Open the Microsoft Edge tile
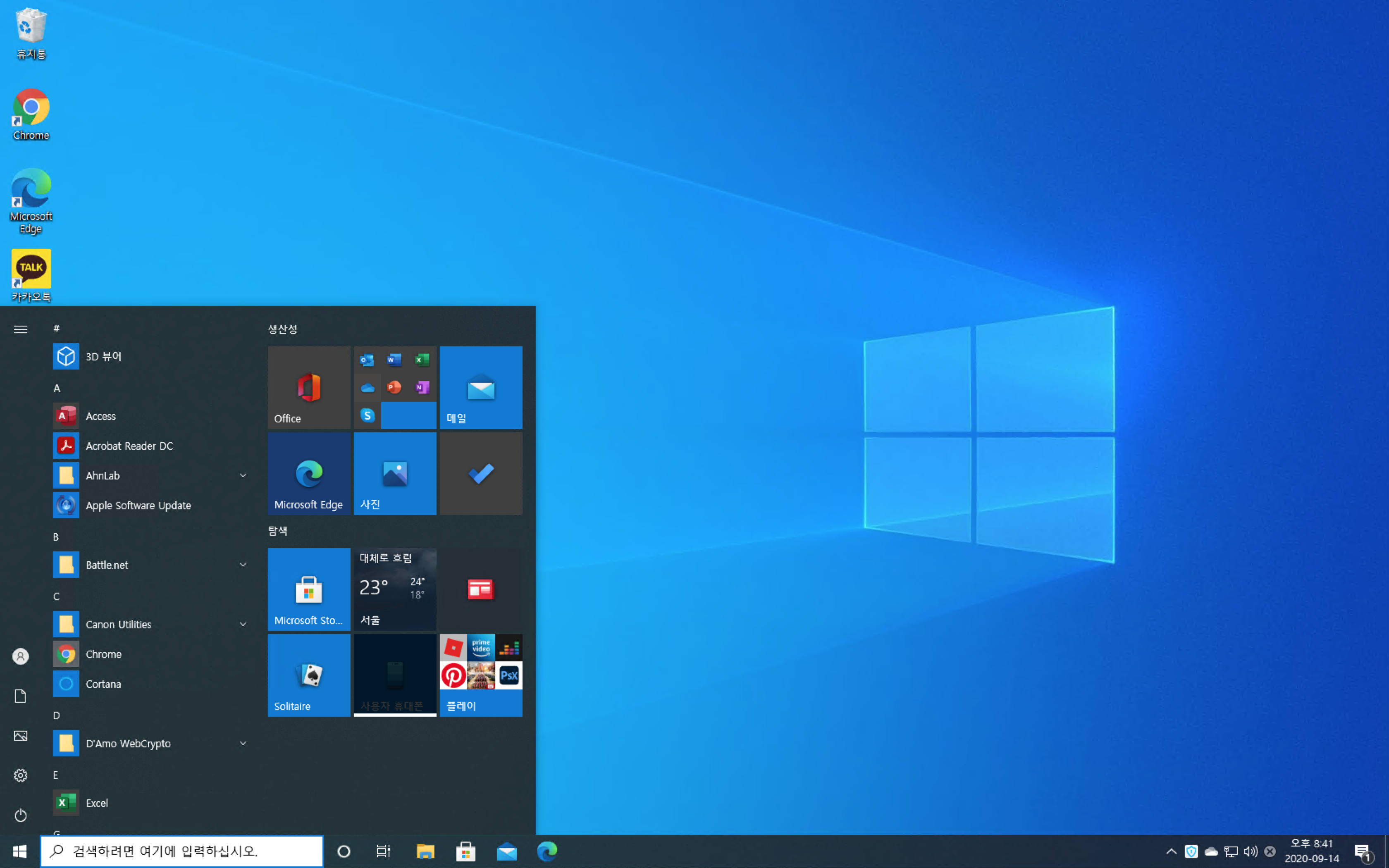Viewport: 1389px width, 868px height. tap(309, 474)
